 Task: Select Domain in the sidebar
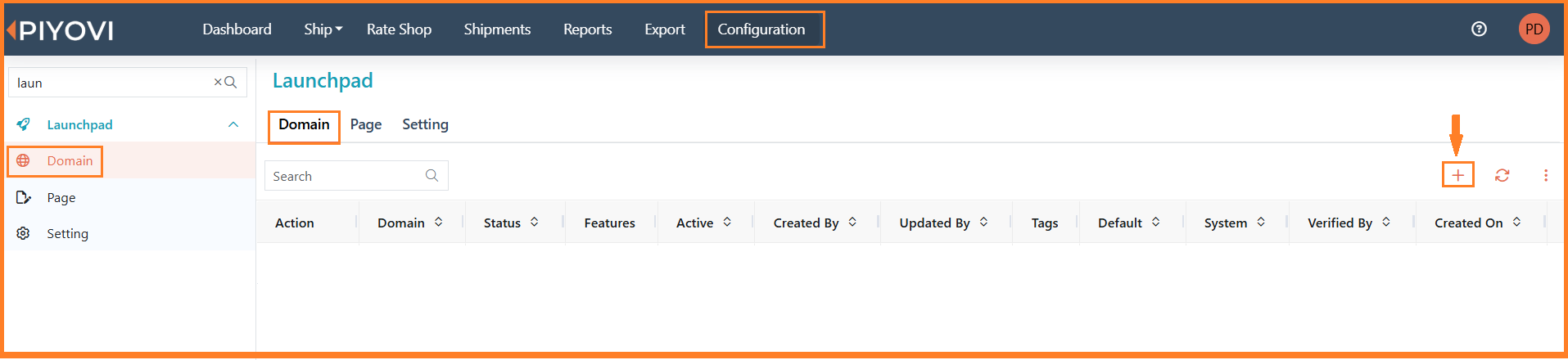tap(70, 160)
